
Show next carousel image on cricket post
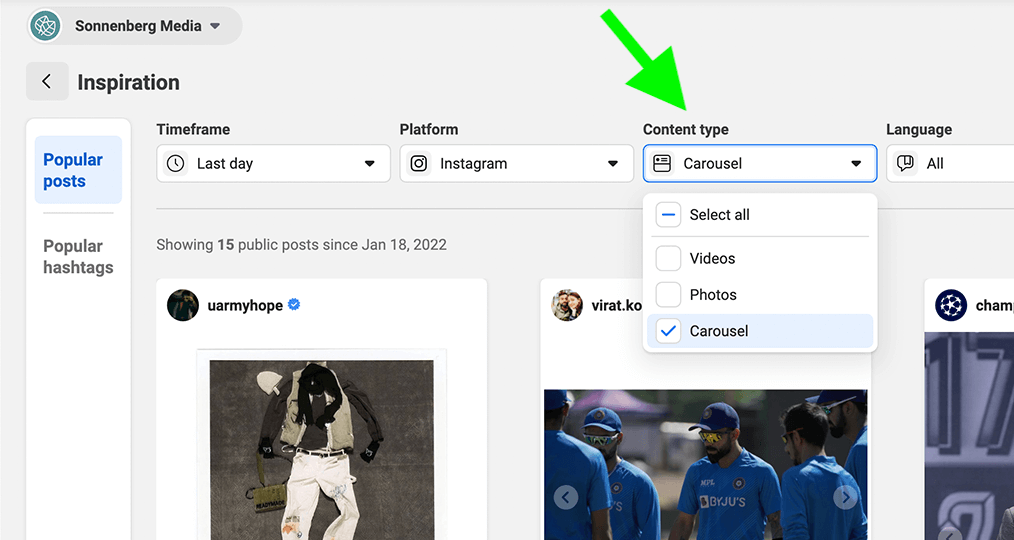point(845,497)
